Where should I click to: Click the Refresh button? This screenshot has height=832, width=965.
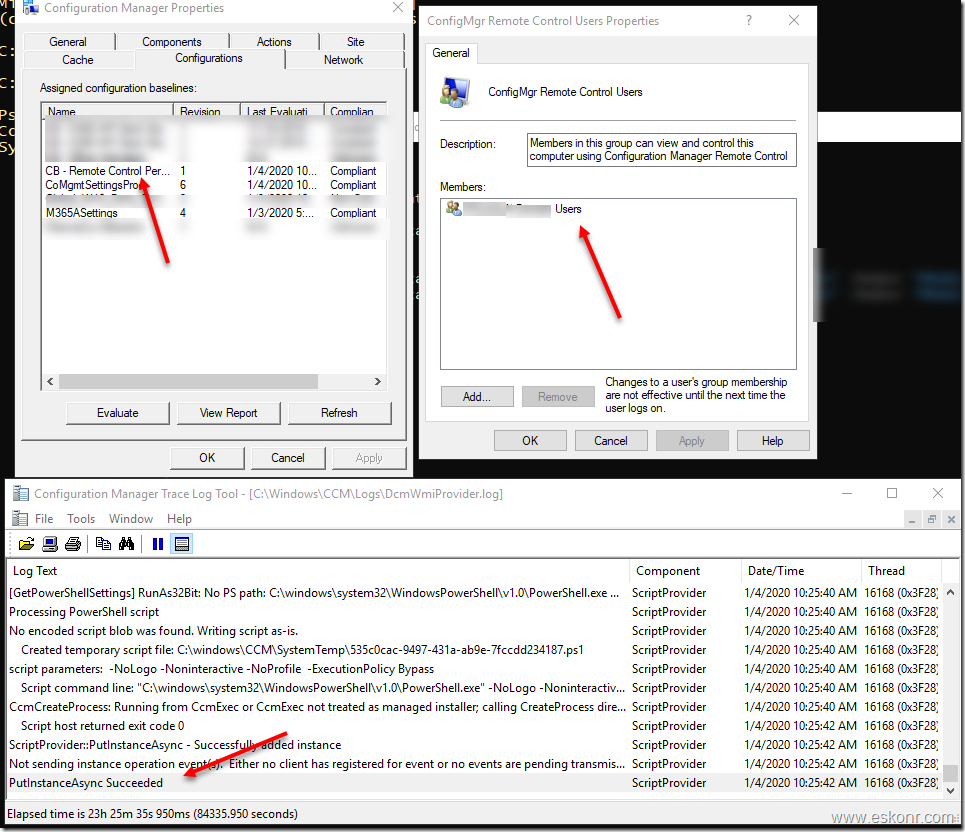point(339,413)
